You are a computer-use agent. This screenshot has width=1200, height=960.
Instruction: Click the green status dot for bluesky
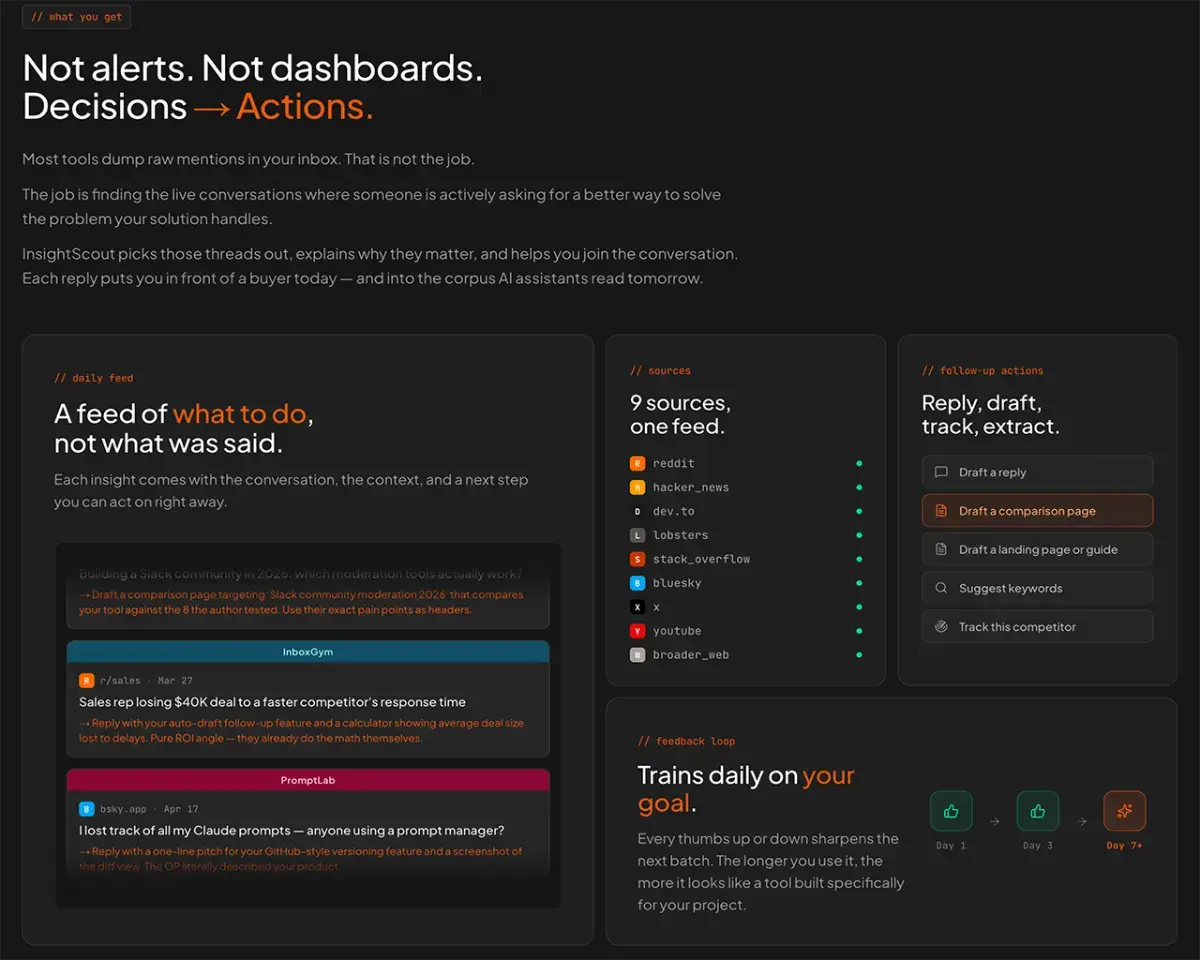pos(858,583)
